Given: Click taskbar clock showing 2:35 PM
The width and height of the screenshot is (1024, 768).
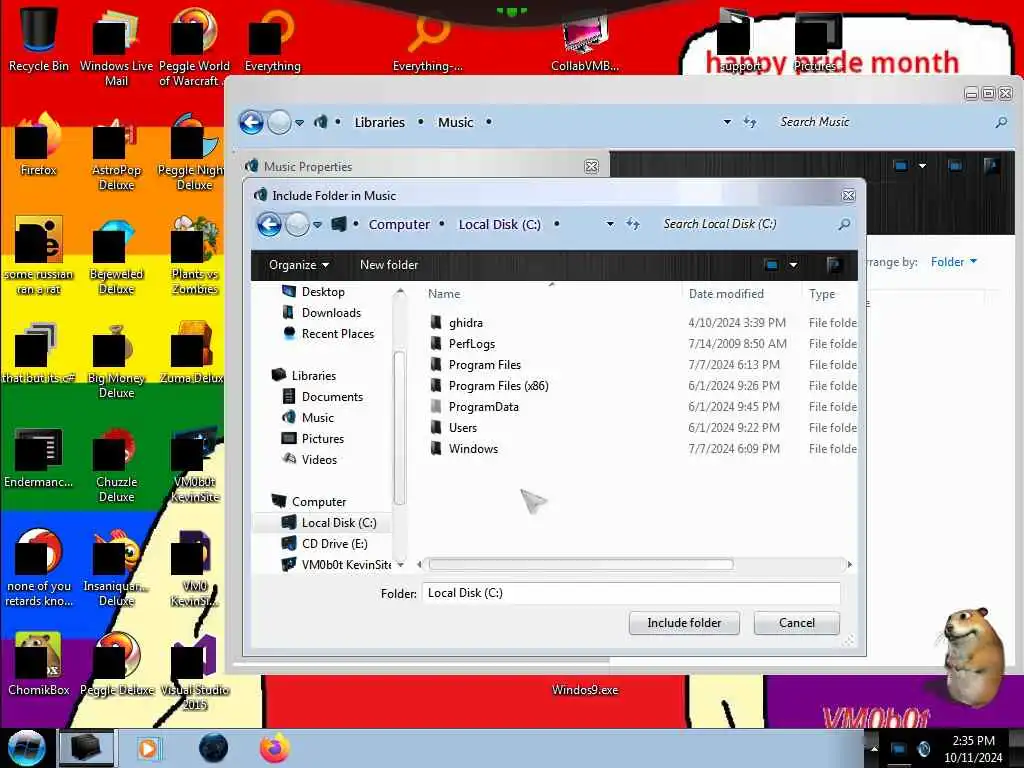Looking at the screenshot, I should [x=973, y=748].
